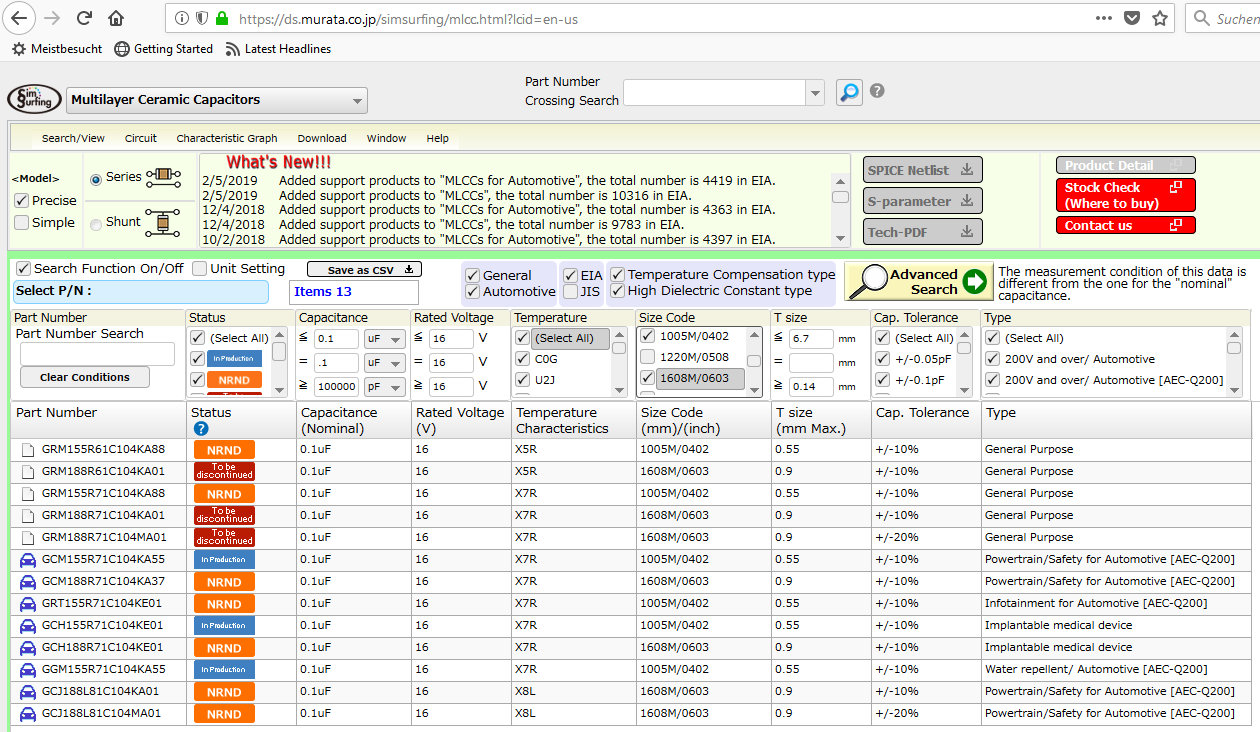
Task: Open the Search/View menu
Action: 73,138
